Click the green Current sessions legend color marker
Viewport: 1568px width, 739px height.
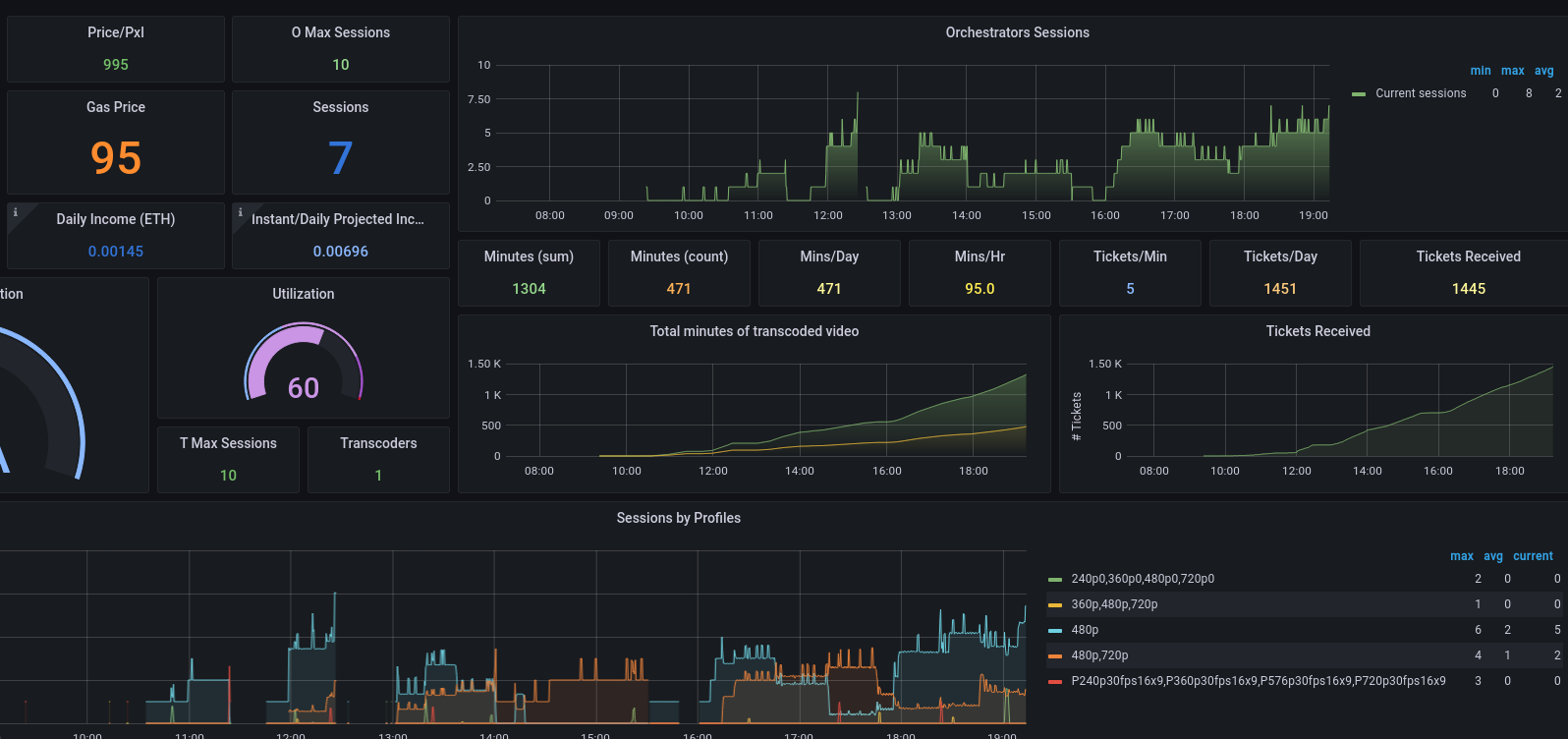(1359, 94)
